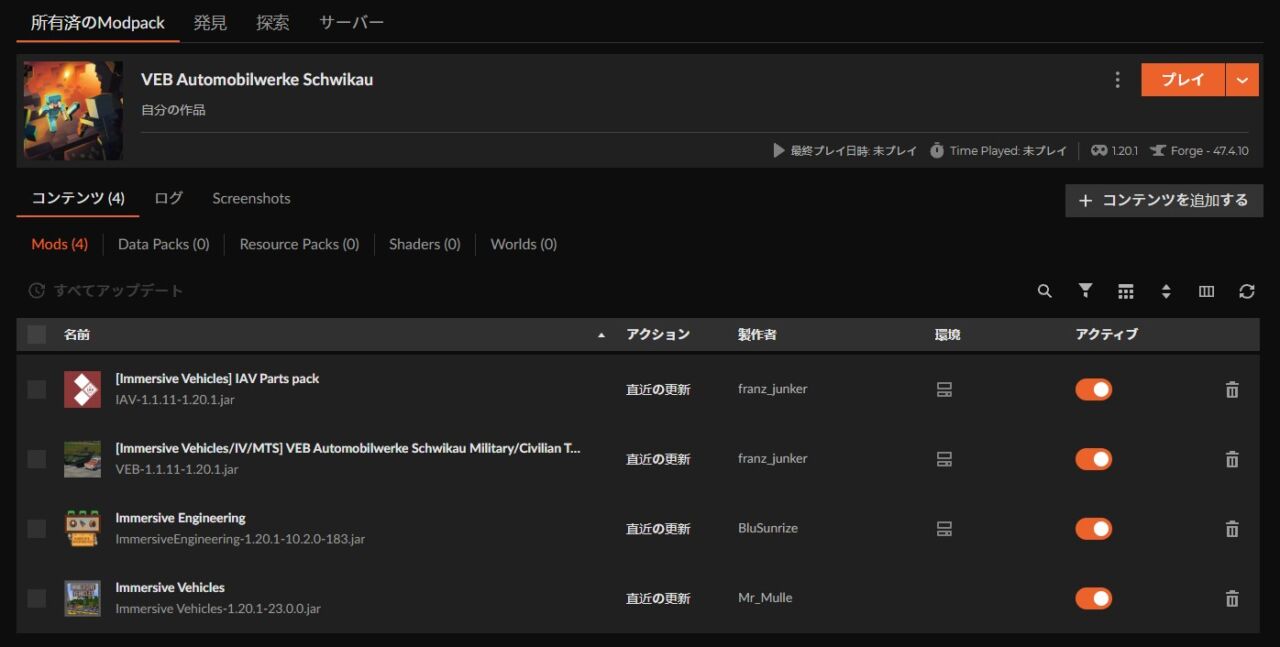Click the 名前 column sort arrow
Screen dimensions: 1280x647
tap(601, 334)
